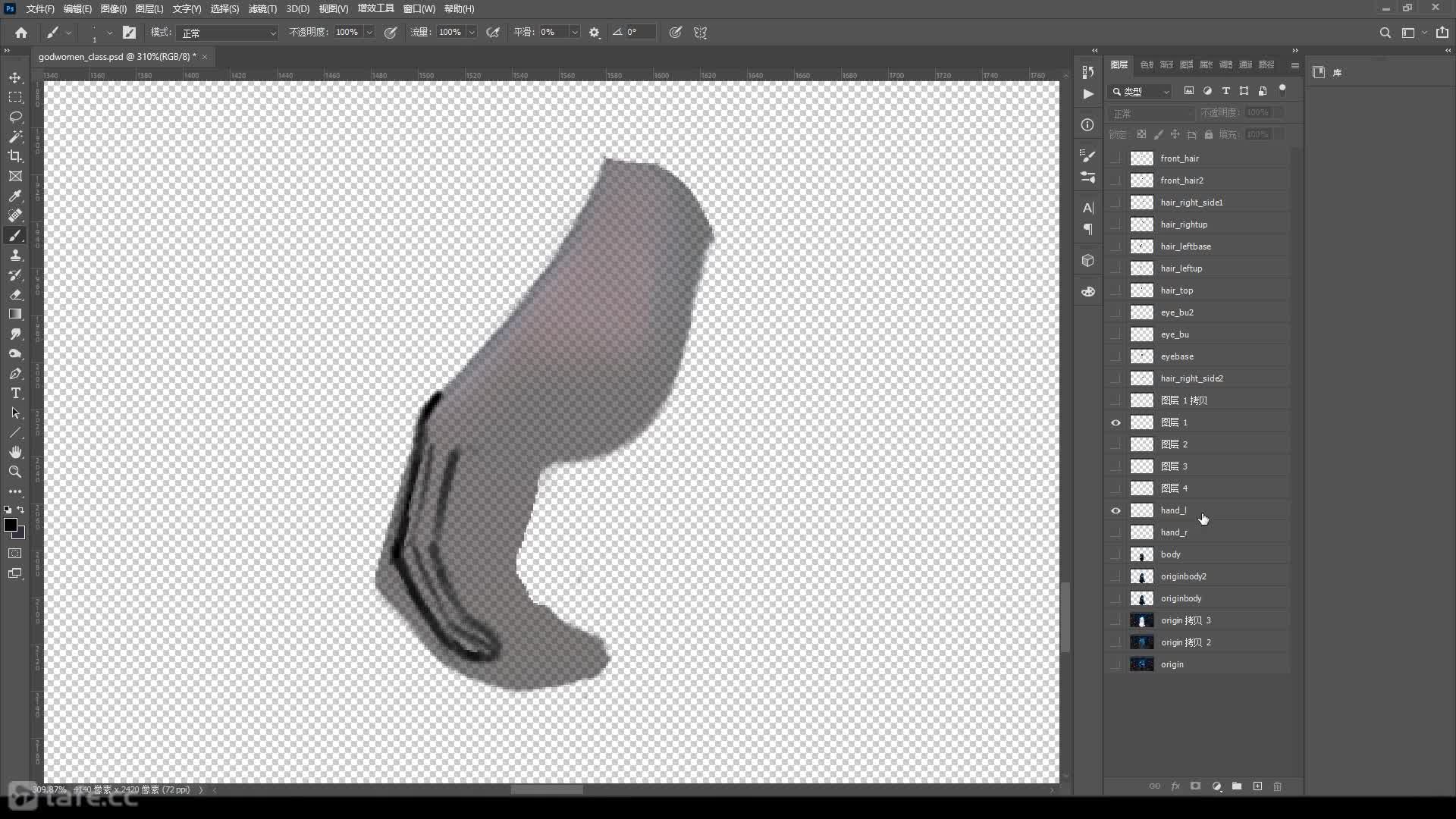Viewport: 1456px width, 819px height.
Task: Open the History panel icon
Action: 1088,71
